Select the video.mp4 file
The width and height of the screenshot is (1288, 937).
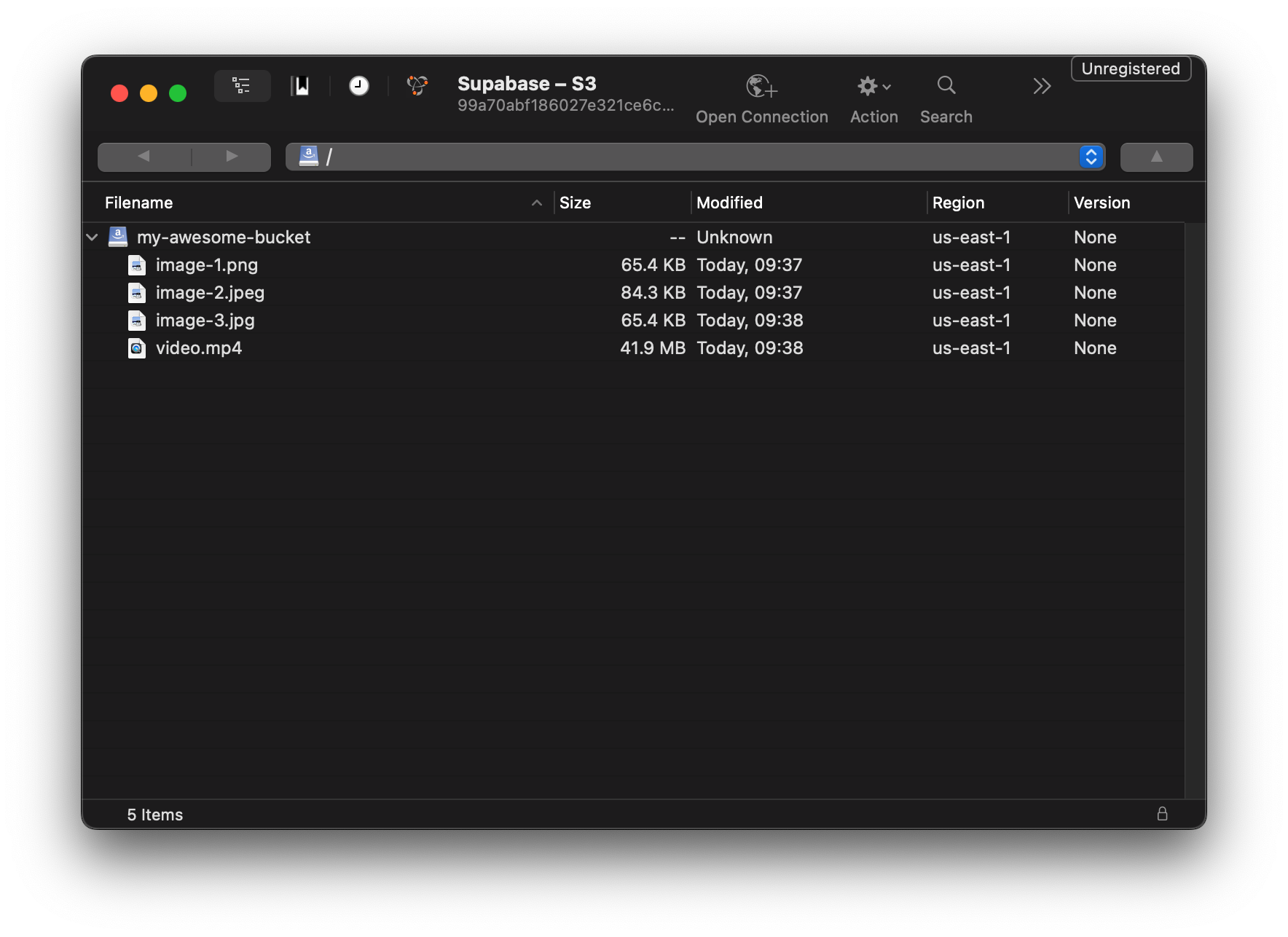199,348
